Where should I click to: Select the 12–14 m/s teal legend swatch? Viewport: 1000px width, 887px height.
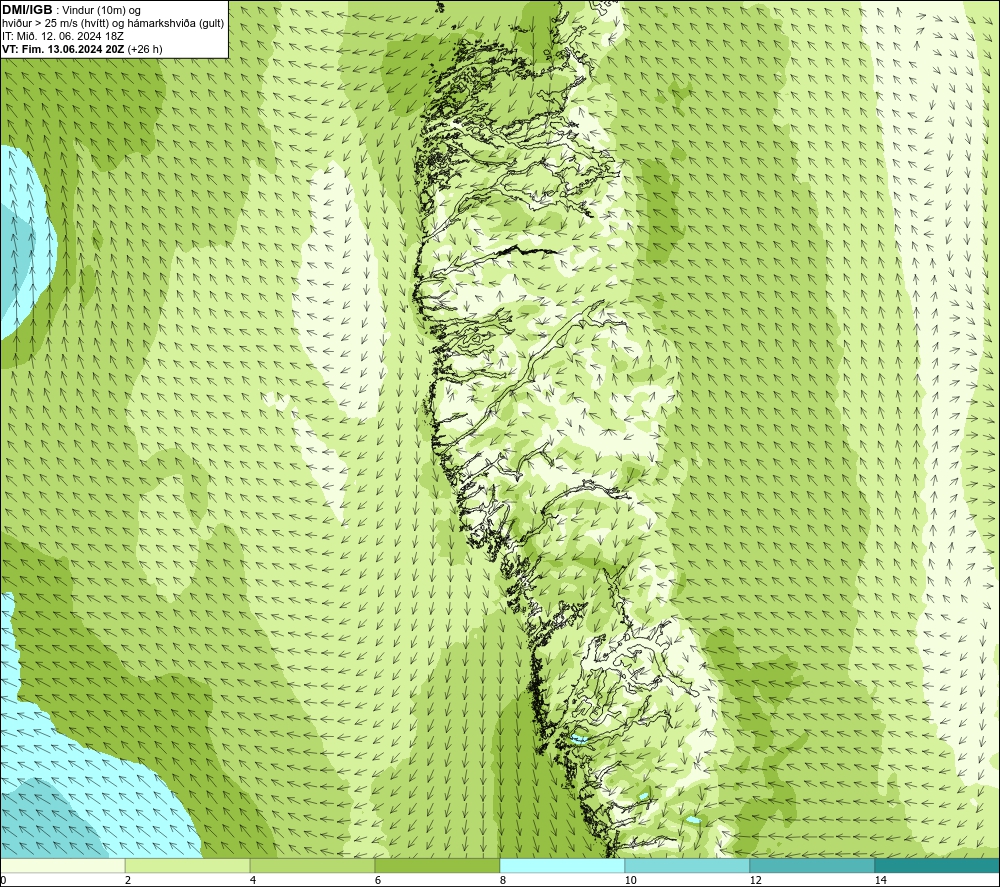[812, 865]
